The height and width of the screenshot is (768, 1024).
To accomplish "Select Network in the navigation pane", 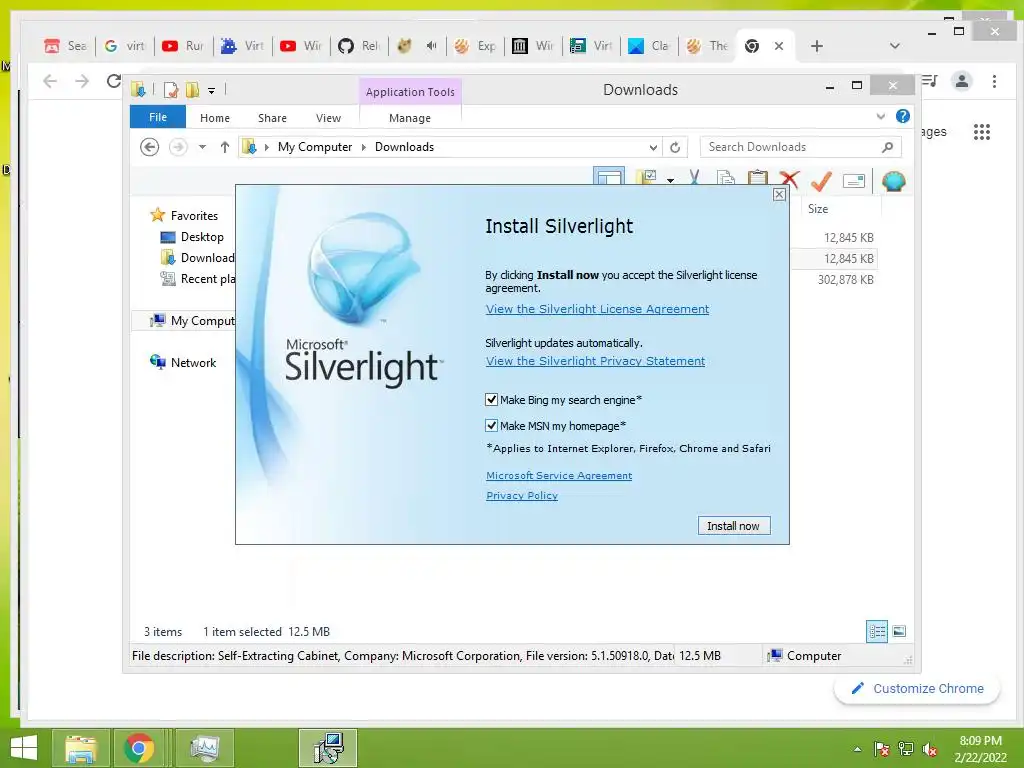I will pos(193,362).
